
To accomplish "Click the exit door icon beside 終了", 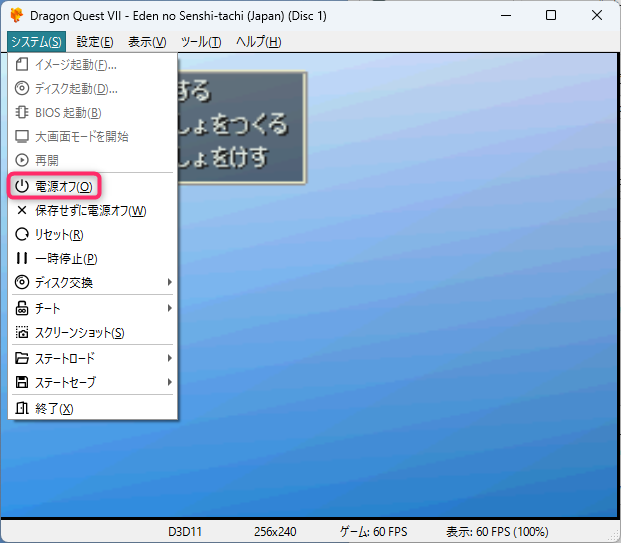I will [x=22, y=408].
